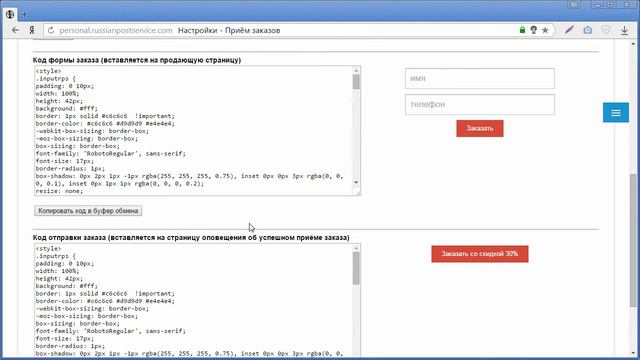Viewport: 640px width, 360px height.
Task: Open the blue hamburger side menu
Action: coord(616,113)
